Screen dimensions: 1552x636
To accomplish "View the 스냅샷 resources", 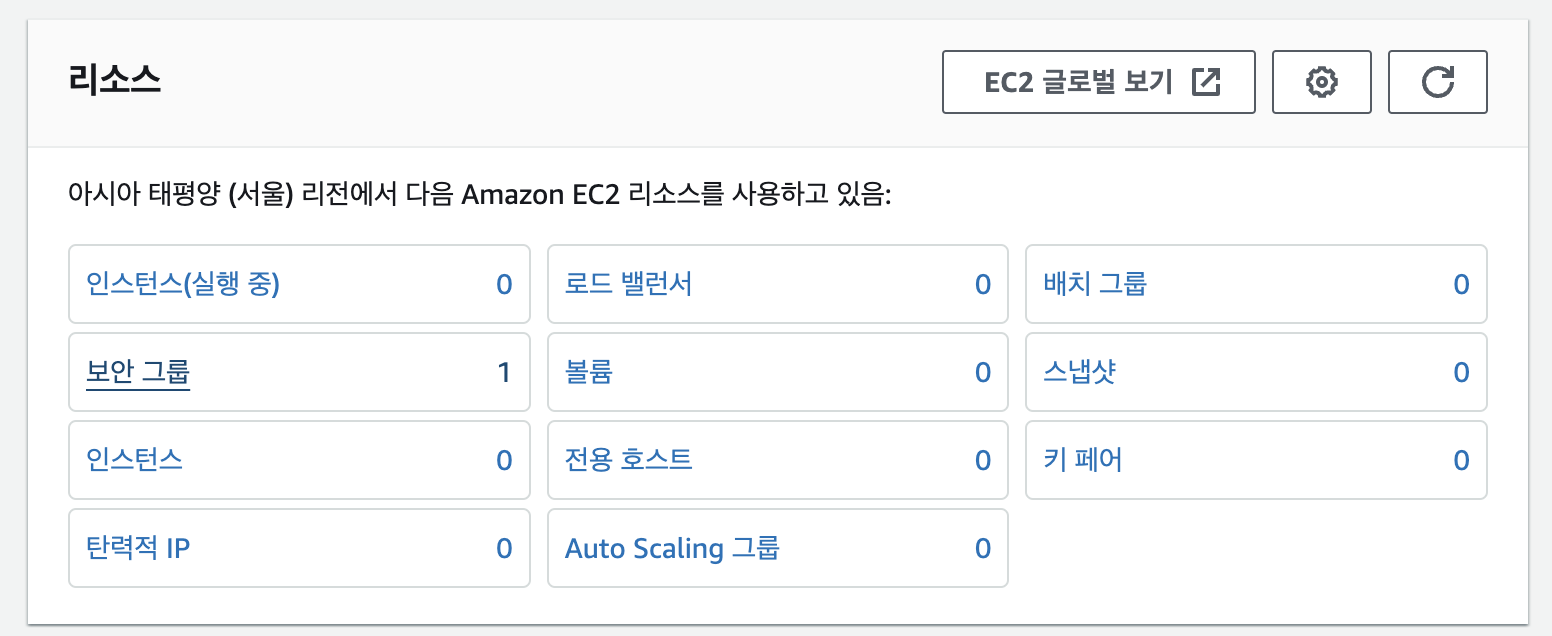I will click(x=1079, y=373).
